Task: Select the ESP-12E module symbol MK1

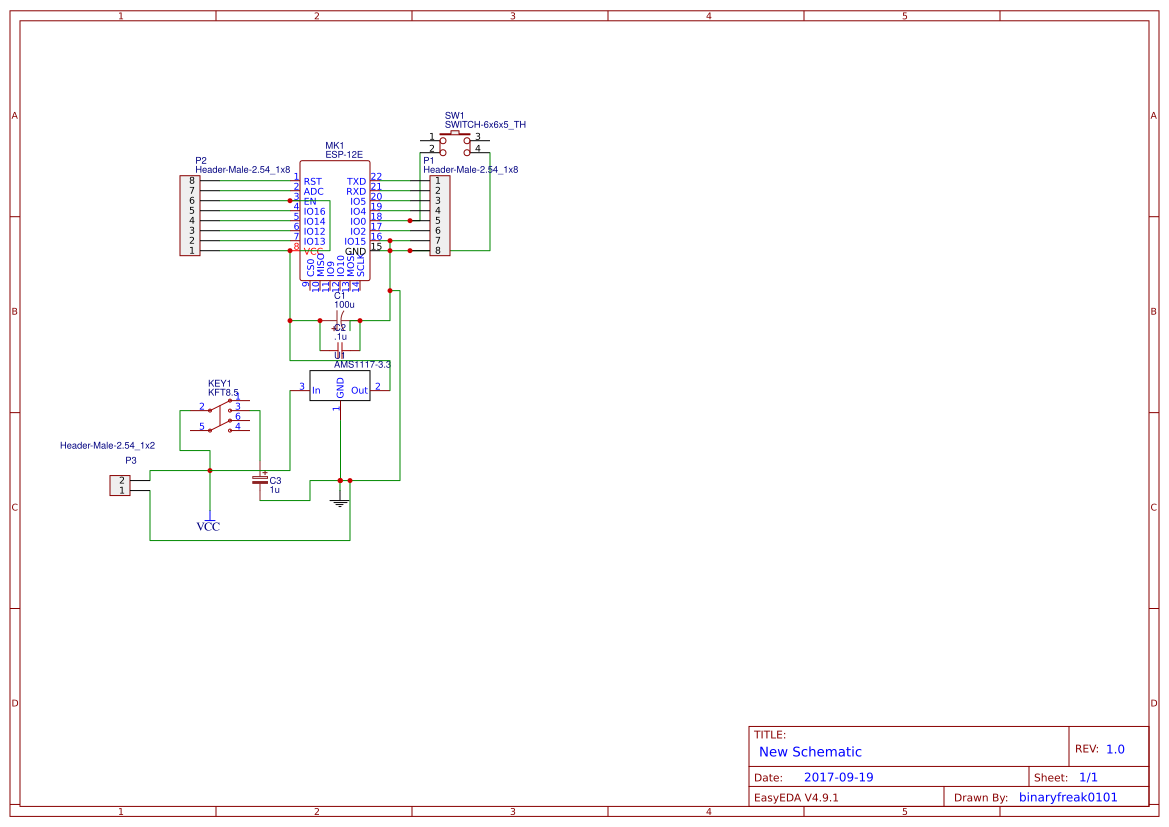Action: [x=336, y=220]
